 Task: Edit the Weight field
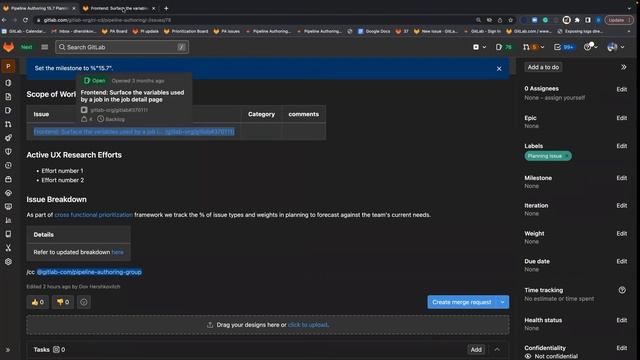coord(622,233)
